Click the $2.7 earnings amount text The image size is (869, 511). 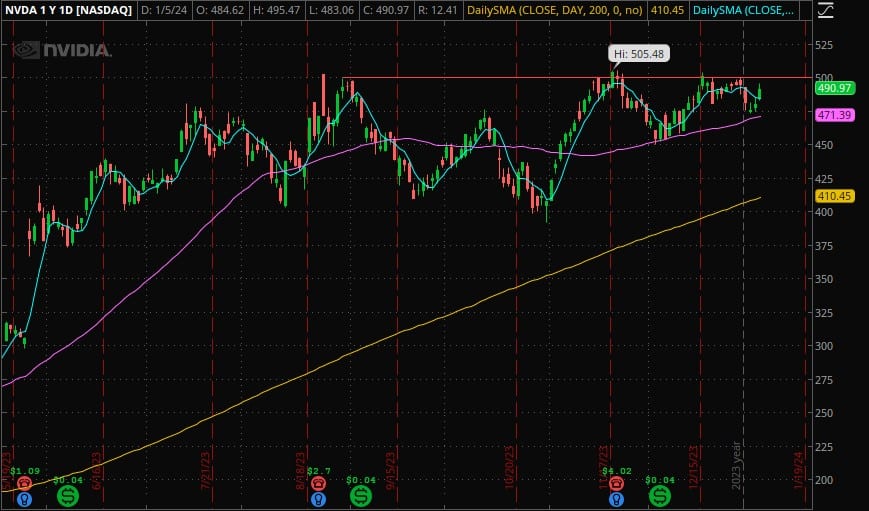pos(319,471)
